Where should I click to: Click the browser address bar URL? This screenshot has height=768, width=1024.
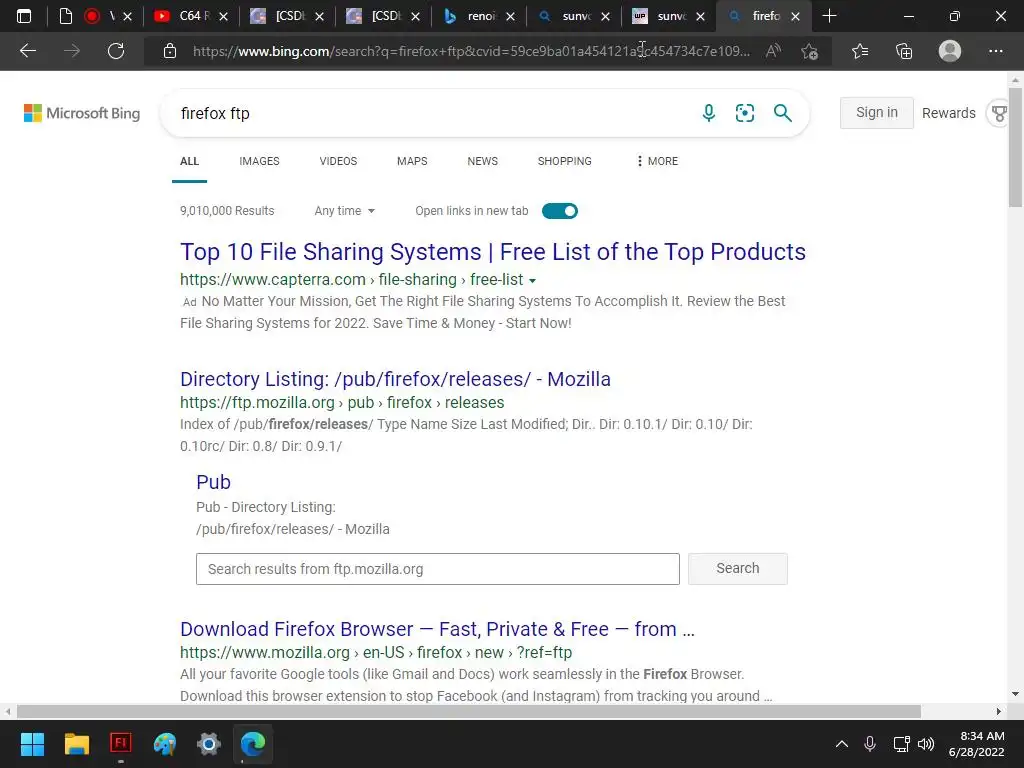472,51
